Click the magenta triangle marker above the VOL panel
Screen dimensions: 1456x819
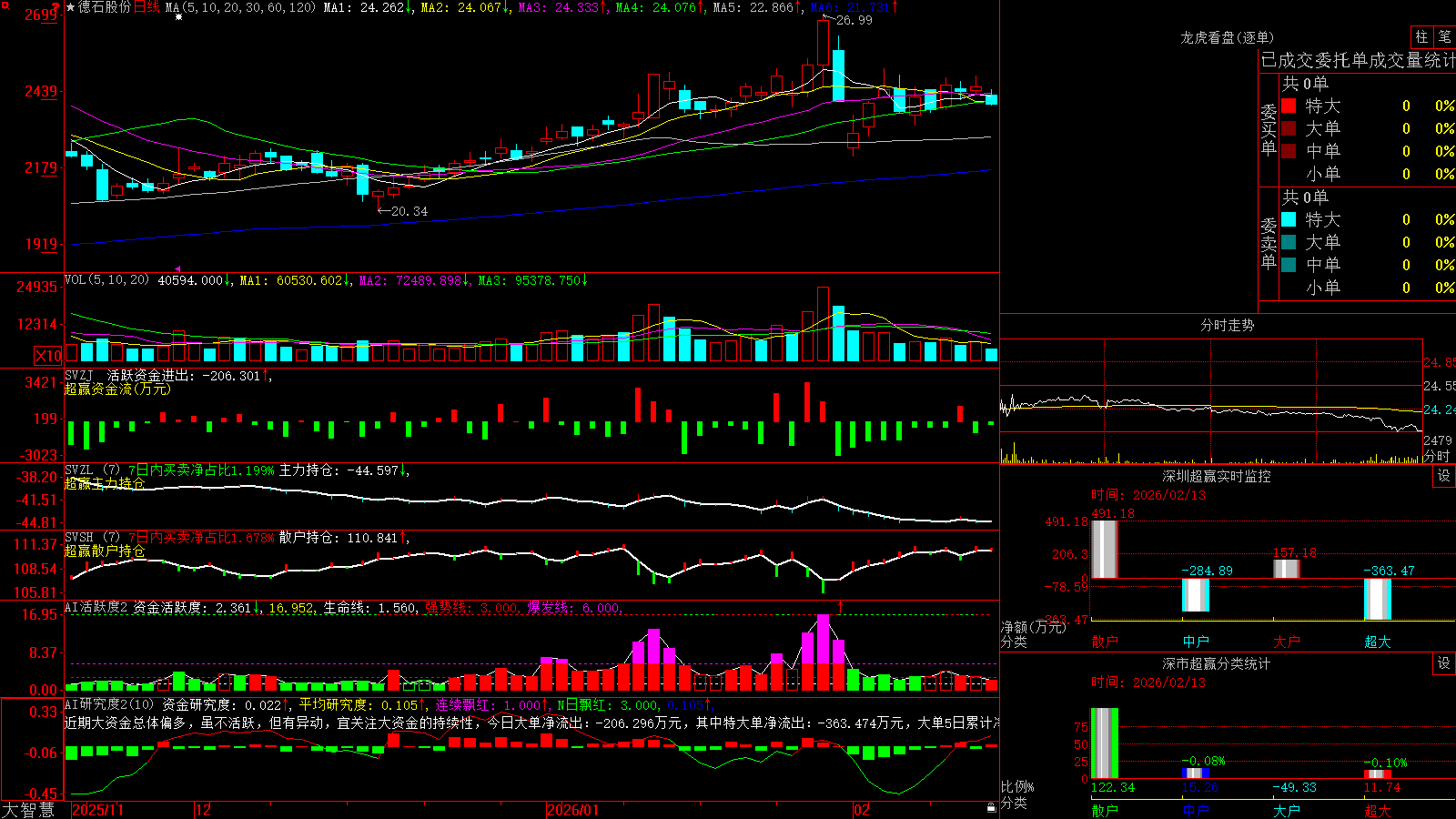[177, 268]
